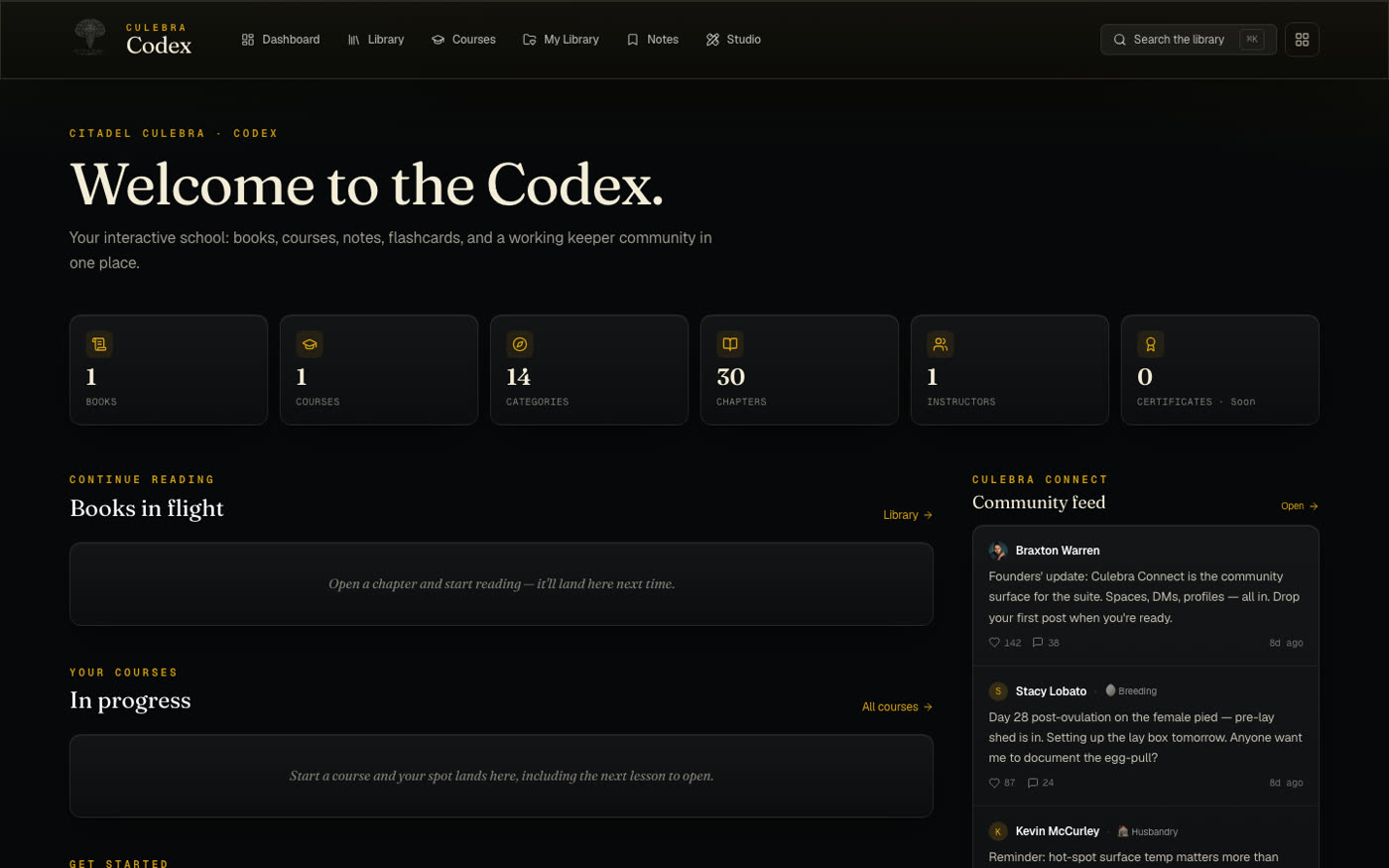Viewport: 1389px width, 868px height.
Task: Open the Breeding space tag
Action: pyautogui.click(x=1131, y=691)
